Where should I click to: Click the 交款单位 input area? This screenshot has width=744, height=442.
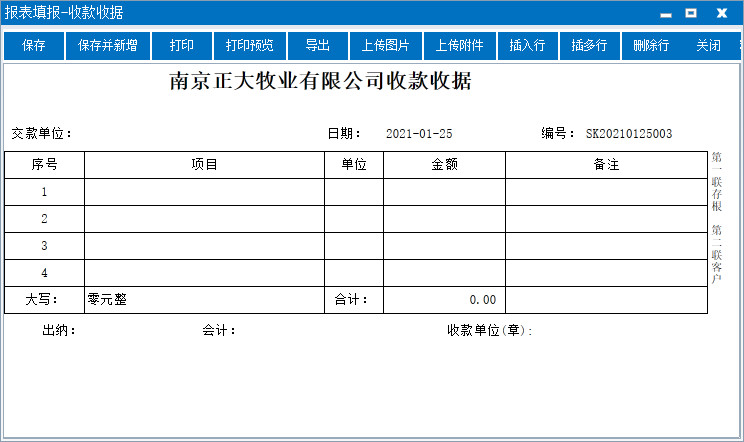(x=197, y=134)
